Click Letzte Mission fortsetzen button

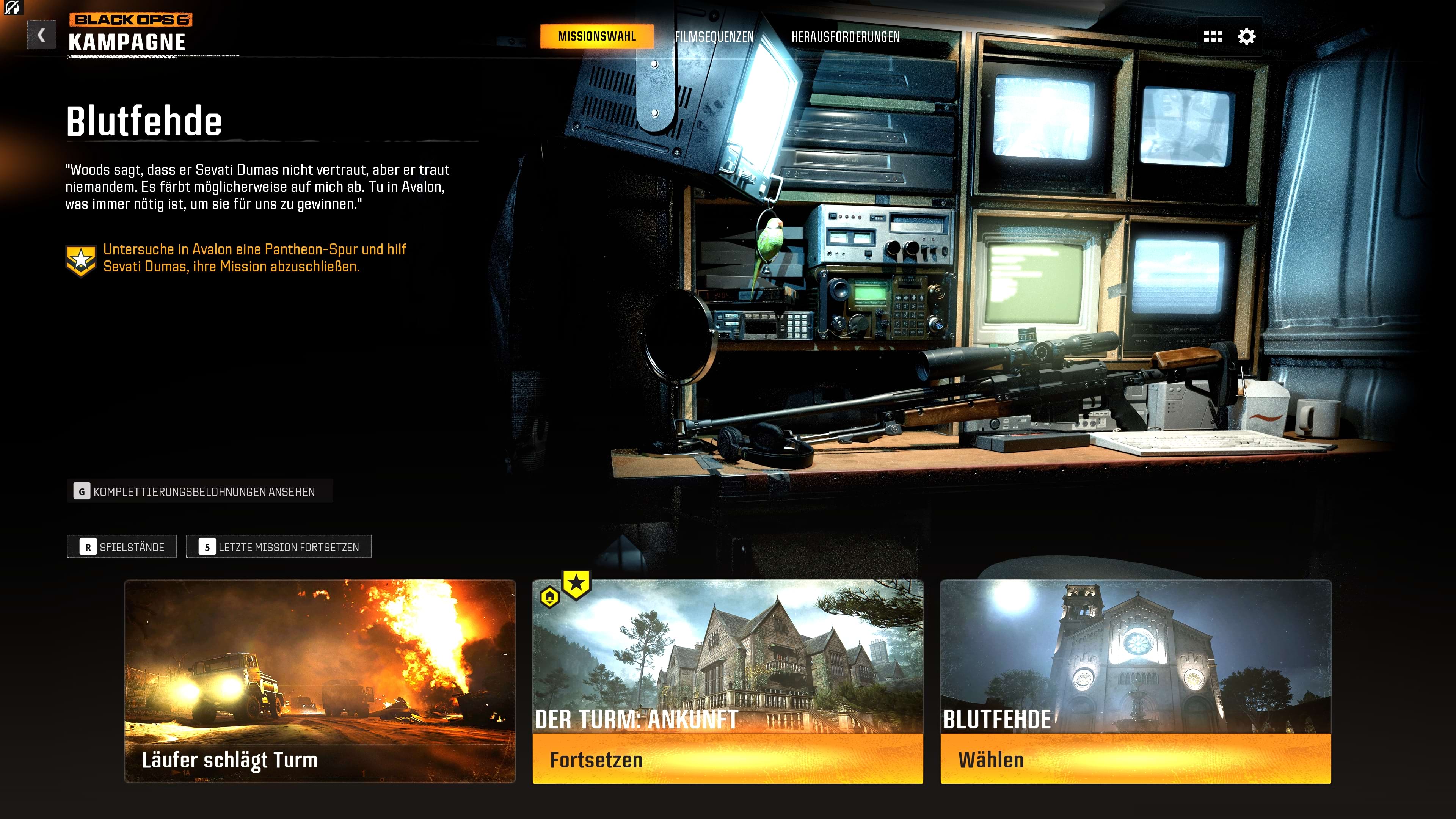288,547
